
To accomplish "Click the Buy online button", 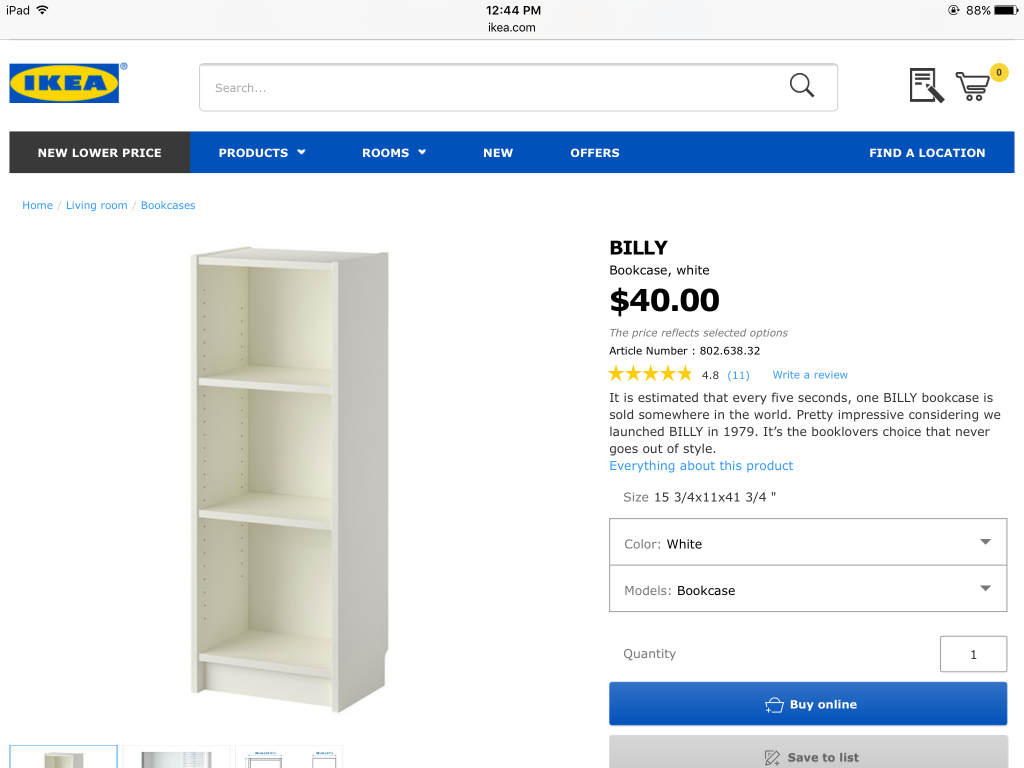I will click(808, 704).
